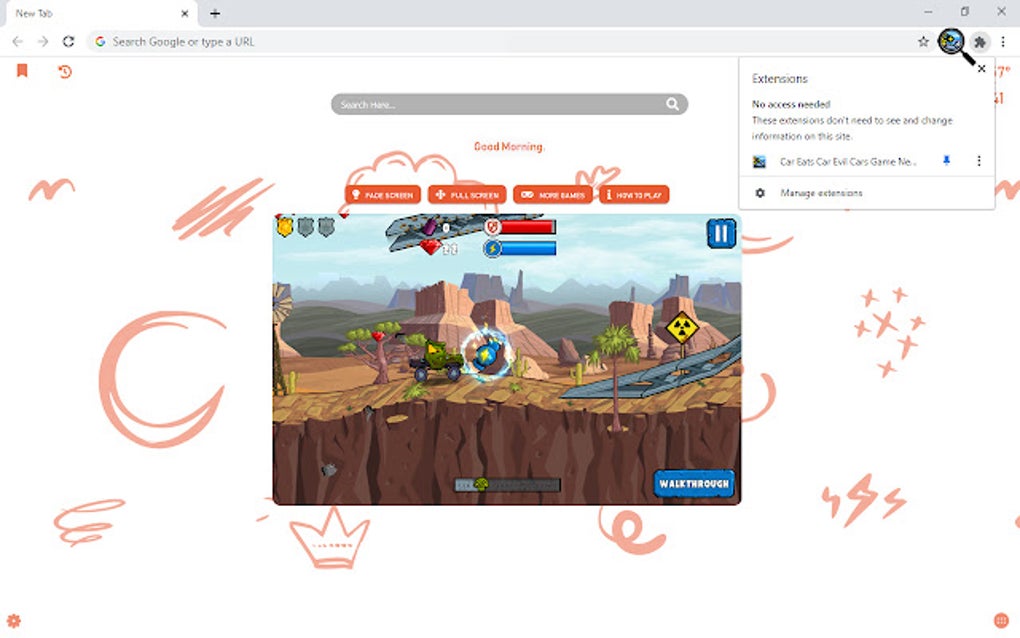Reload the page with the refresh icon

click(x=67, y=41)
